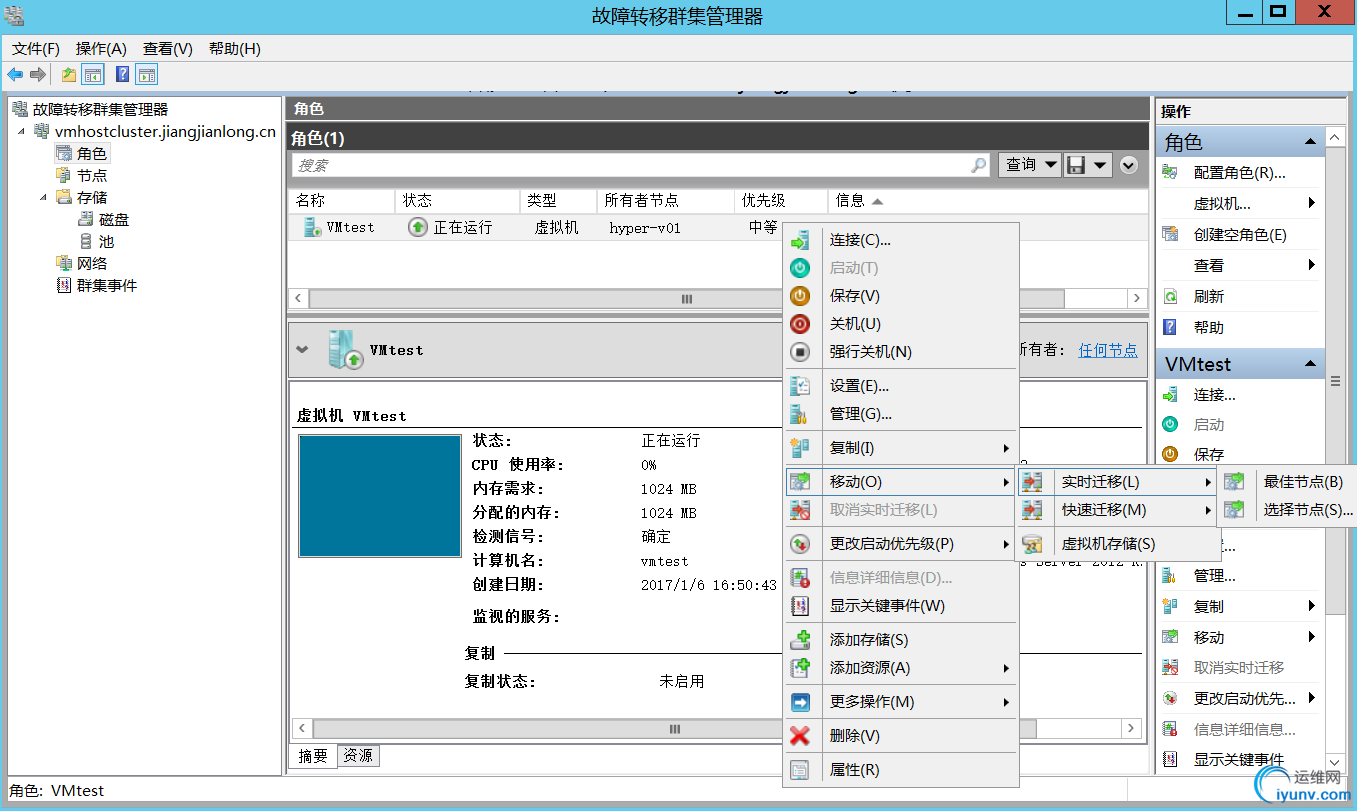
Task: Switch to the 资源 tab
Action: 358,756
